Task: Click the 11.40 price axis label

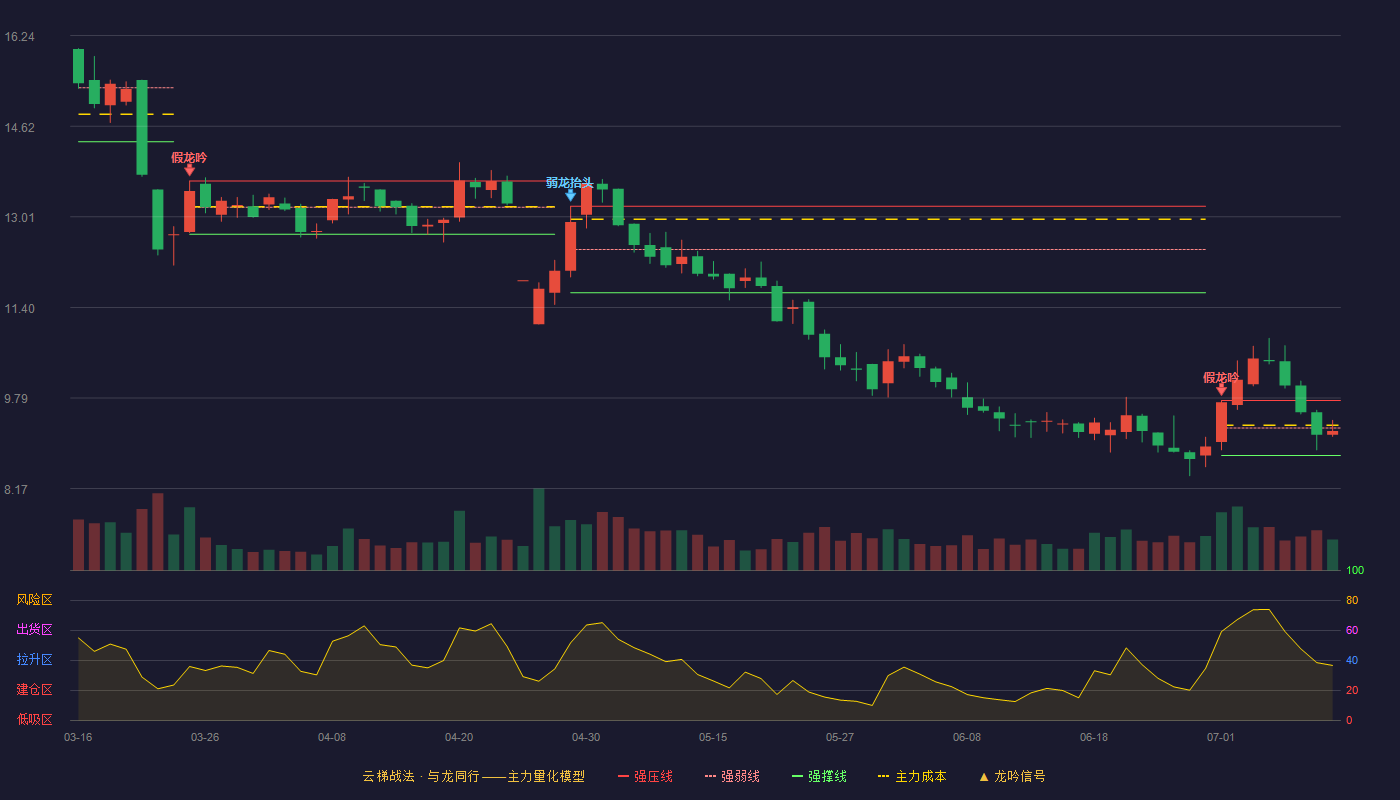Action: click(20, 308)
